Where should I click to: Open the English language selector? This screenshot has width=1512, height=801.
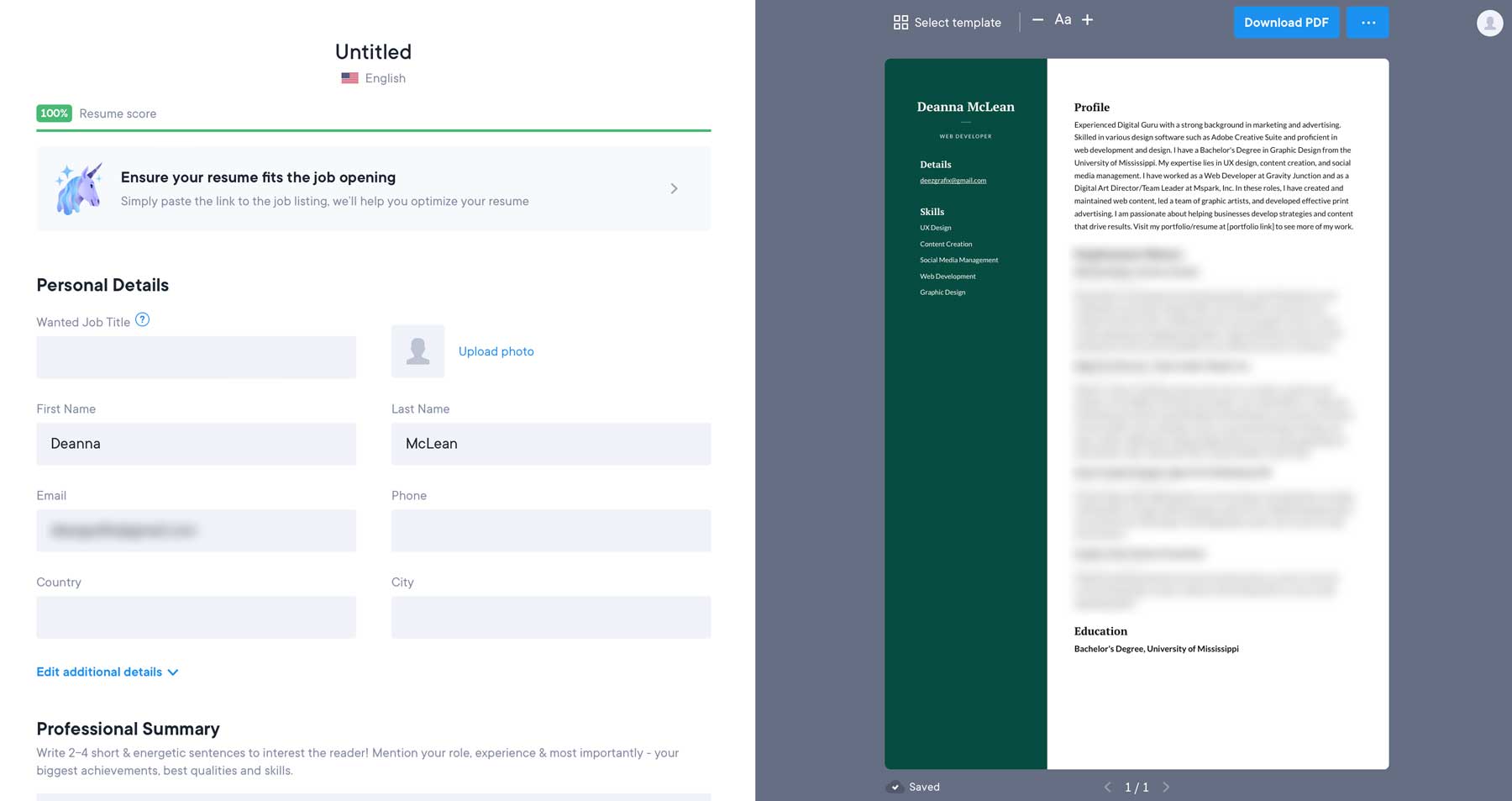(x=385, y=77)
